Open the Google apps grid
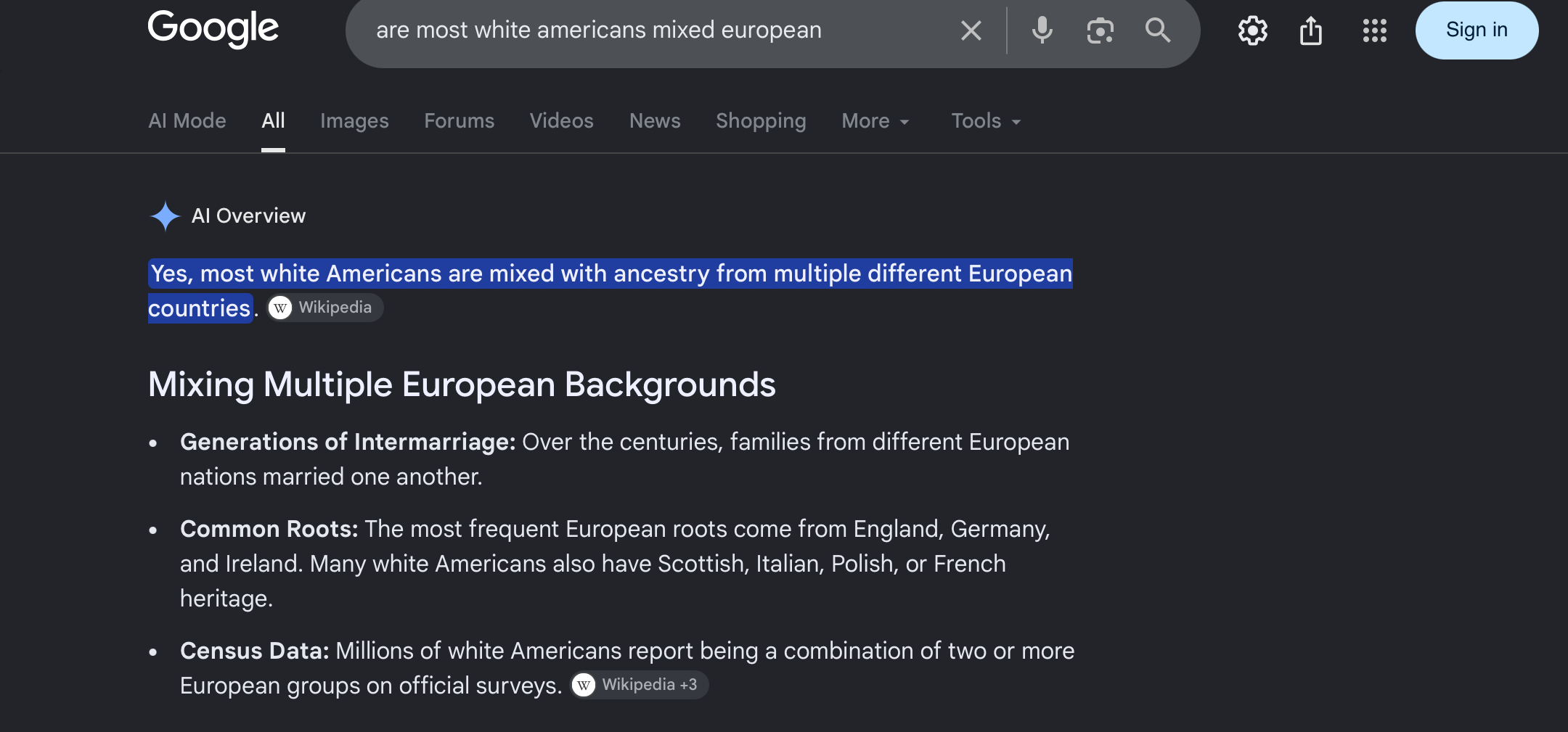 (x=1374, y=30)
